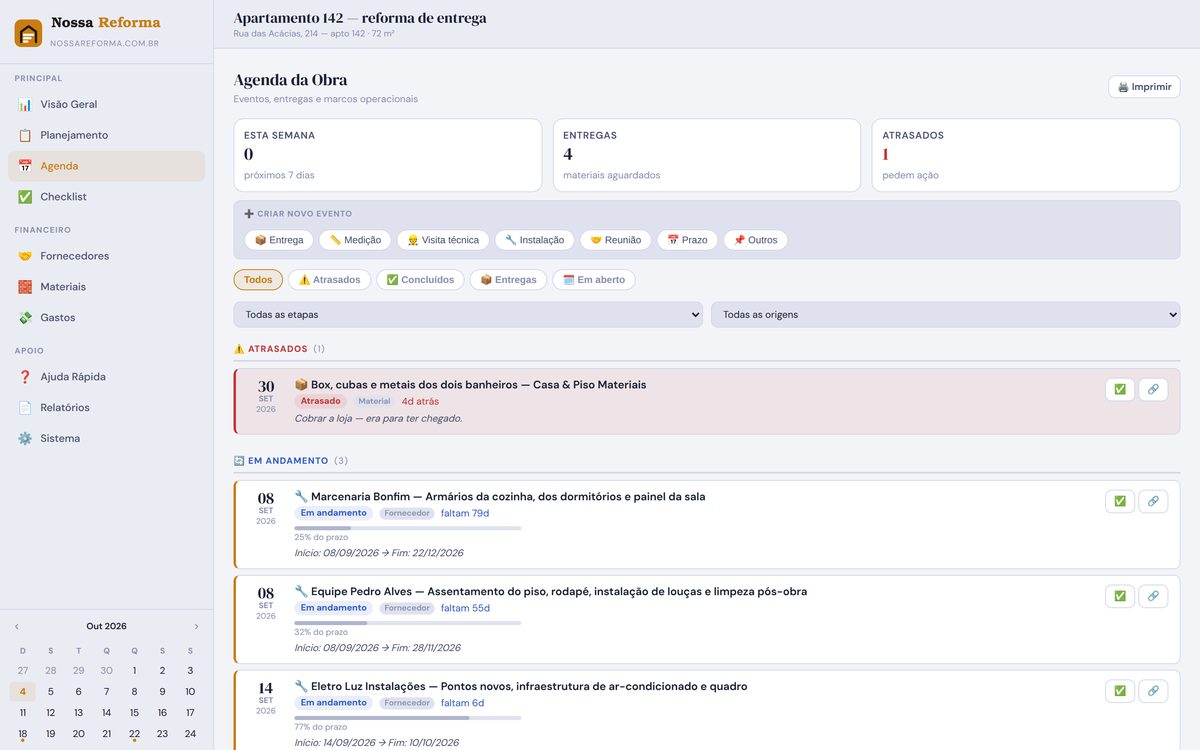The width and height of the screenshot is (1200, 750).
Task: Click Apartamento 142 project title
Action: pos(360,18)
